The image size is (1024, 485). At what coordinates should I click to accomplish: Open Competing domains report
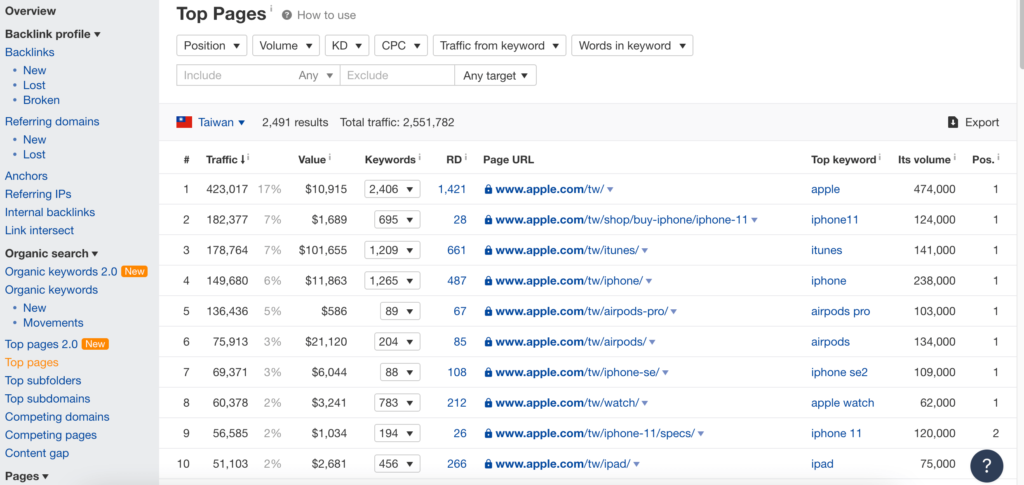click(57, 416)
